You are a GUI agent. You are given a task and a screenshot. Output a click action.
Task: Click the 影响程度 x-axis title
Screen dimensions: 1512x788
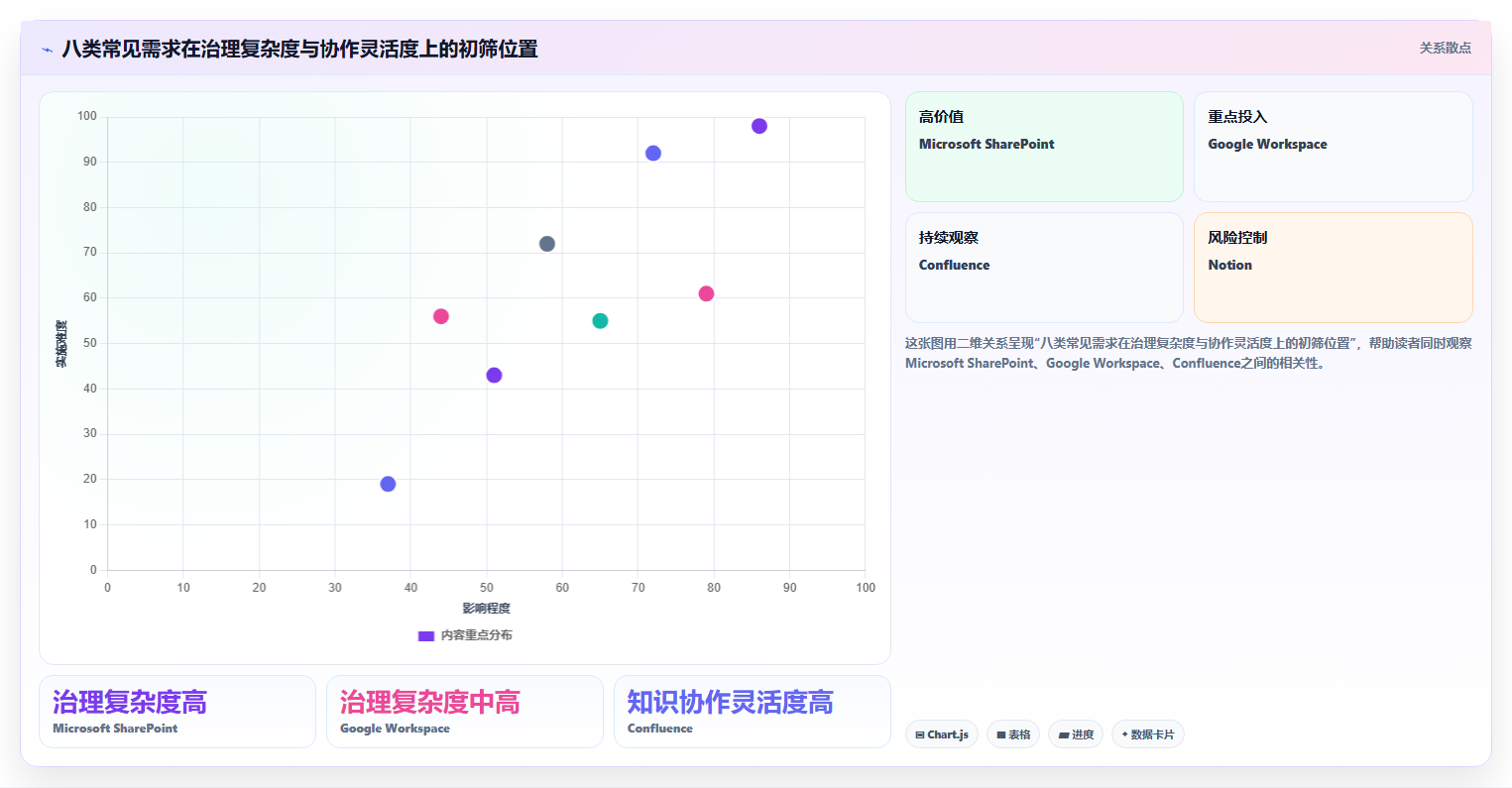(x=486, y=609)
